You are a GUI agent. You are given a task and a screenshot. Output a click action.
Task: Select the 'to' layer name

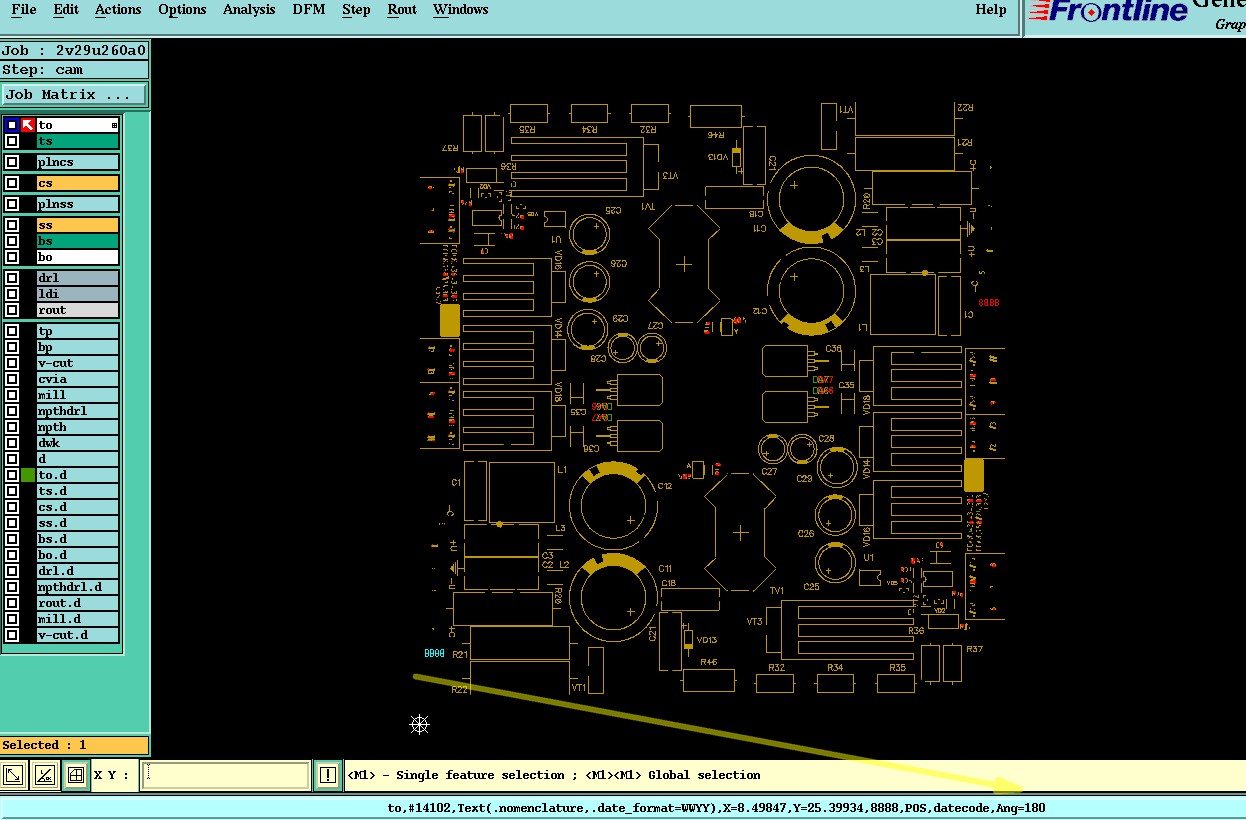(x=78, y=125)
